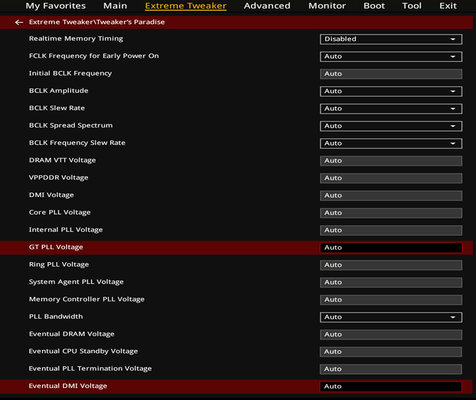The height and width of the screenshot is (400, 476).
Task: Click the Initial BCLK Frequency value field
Action: coord(391,74)
